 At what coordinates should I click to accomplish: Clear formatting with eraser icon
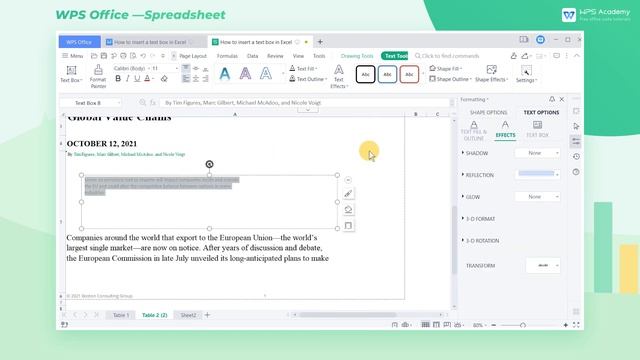(x=164, y=79)
